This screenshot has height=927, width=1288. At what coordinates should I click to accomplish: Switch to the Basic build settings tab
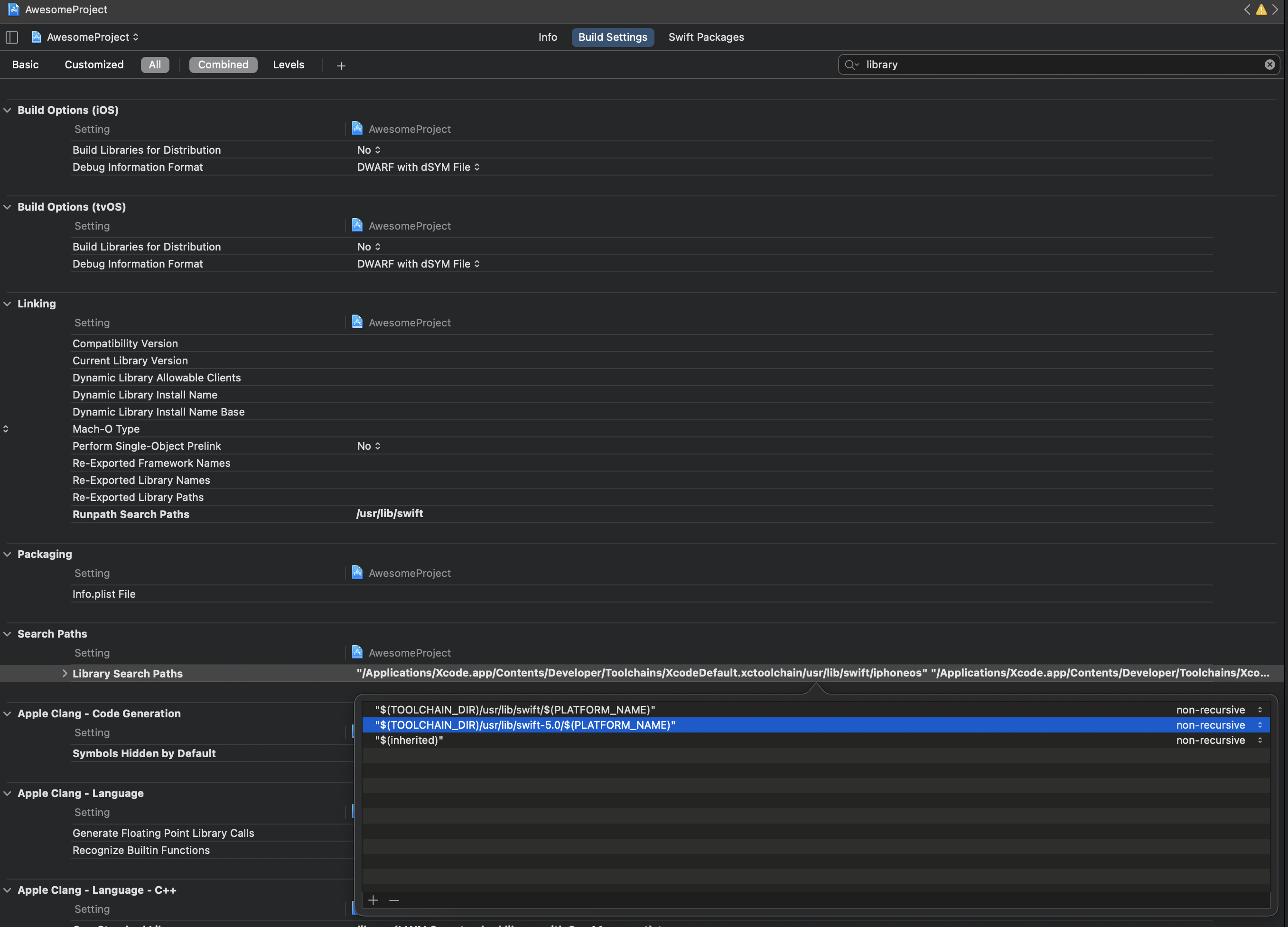[25, 64]
